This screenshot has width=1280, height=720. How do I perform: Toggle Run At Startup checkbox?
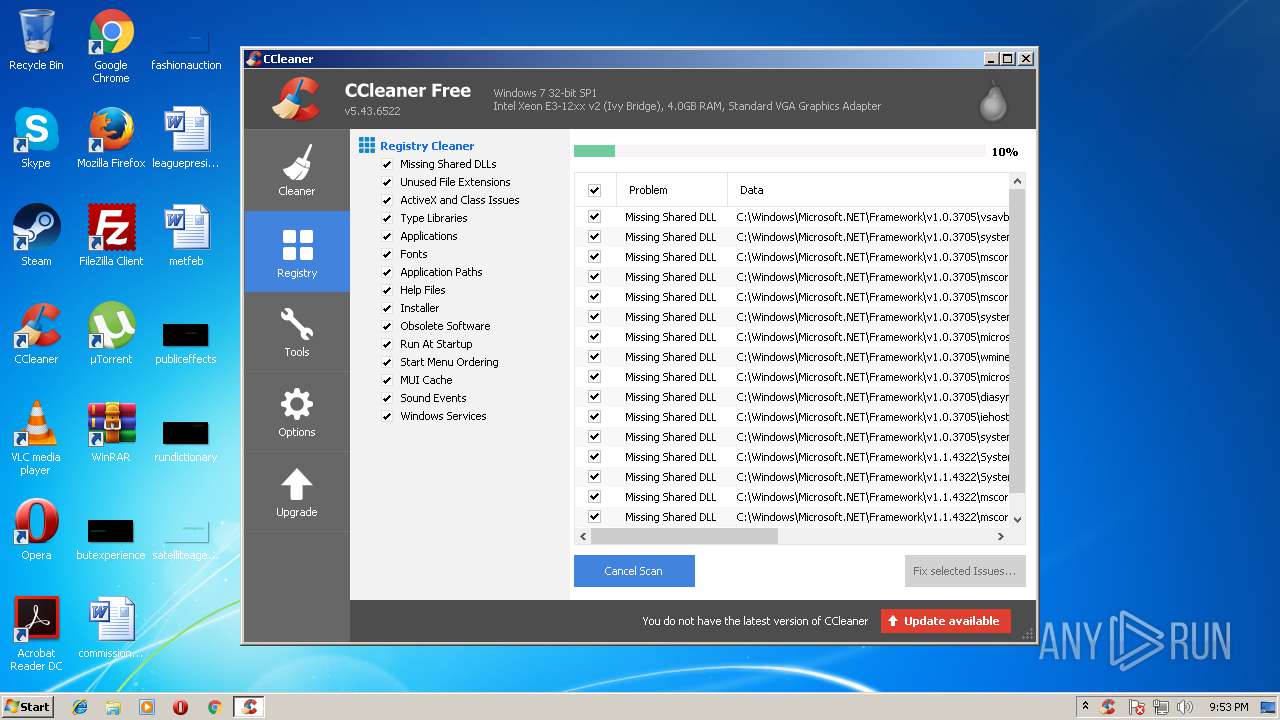(x=387, y=344)
